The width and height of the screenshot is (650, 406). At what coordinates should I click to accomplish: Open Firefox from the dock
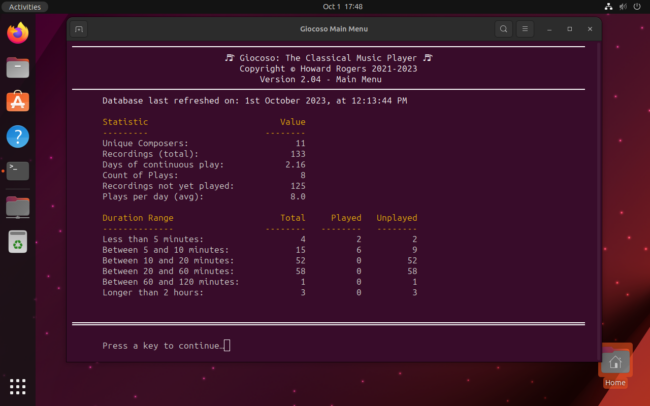point(17,33)
